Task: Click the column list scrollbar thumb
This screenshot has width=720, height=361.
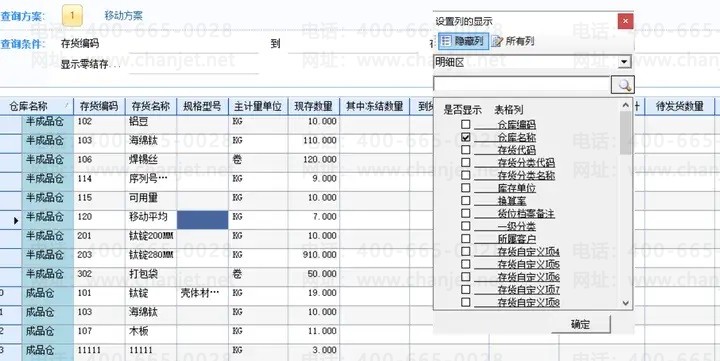Action: (625, 133)
